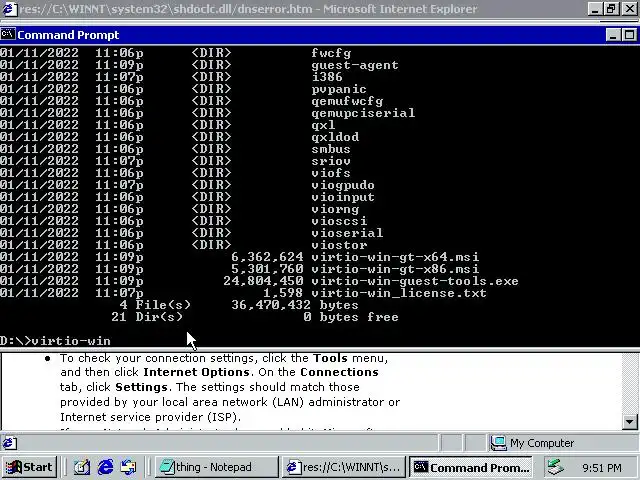The width and height of the screenshot is (640, 480).
Task: Click the viorng directory entry
Action: [335, 209]
